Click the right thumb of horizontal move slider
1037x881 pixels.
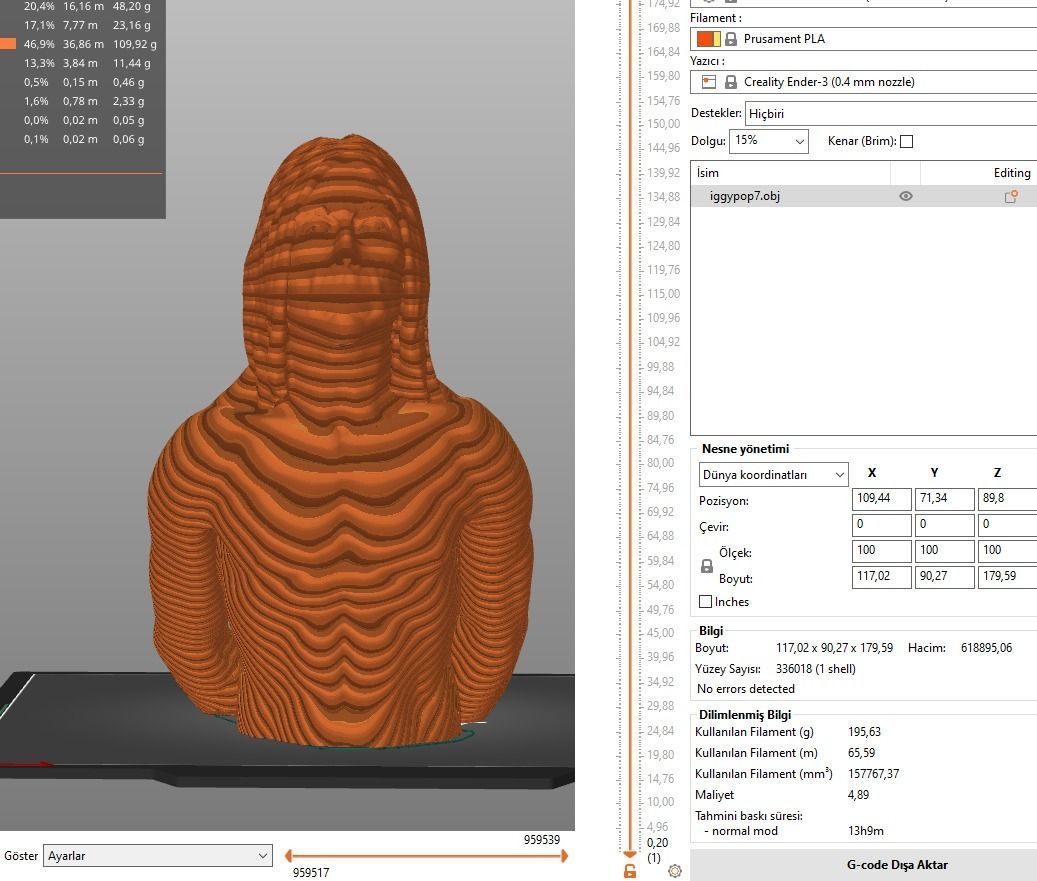tap(564, 856)
